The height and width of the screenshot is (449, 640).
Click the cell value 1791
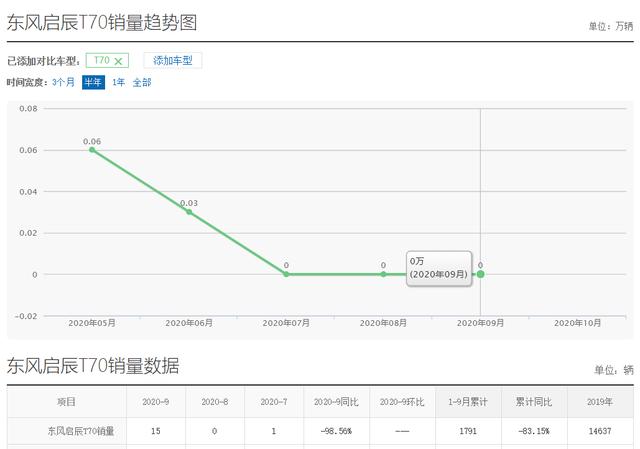click(x=468, y=431)
